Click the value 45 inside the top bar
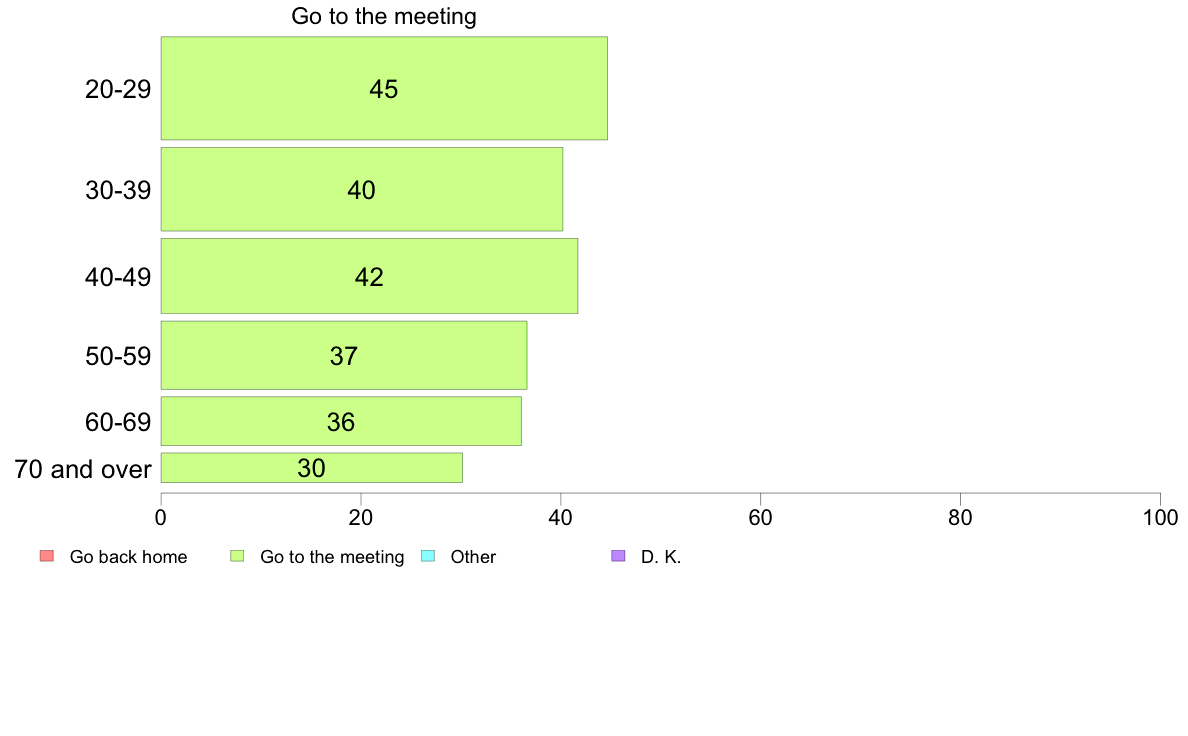Screen dimensions: 1188x736 click(x=384, y=89)
